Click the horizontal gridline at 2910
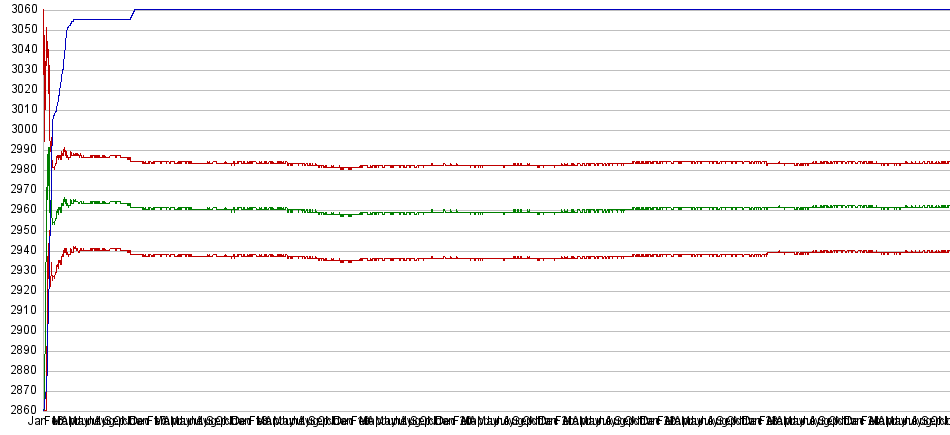Image resolution: width=950 pixels, height=435 pixels. pos(500,310)
